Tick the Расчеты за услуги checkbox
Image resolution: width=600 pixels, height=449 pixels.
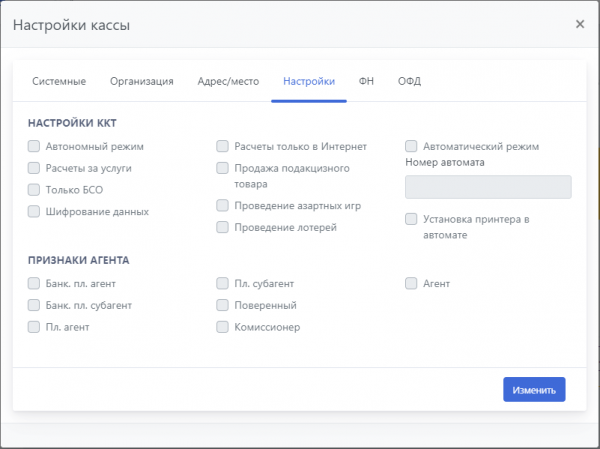34,168
